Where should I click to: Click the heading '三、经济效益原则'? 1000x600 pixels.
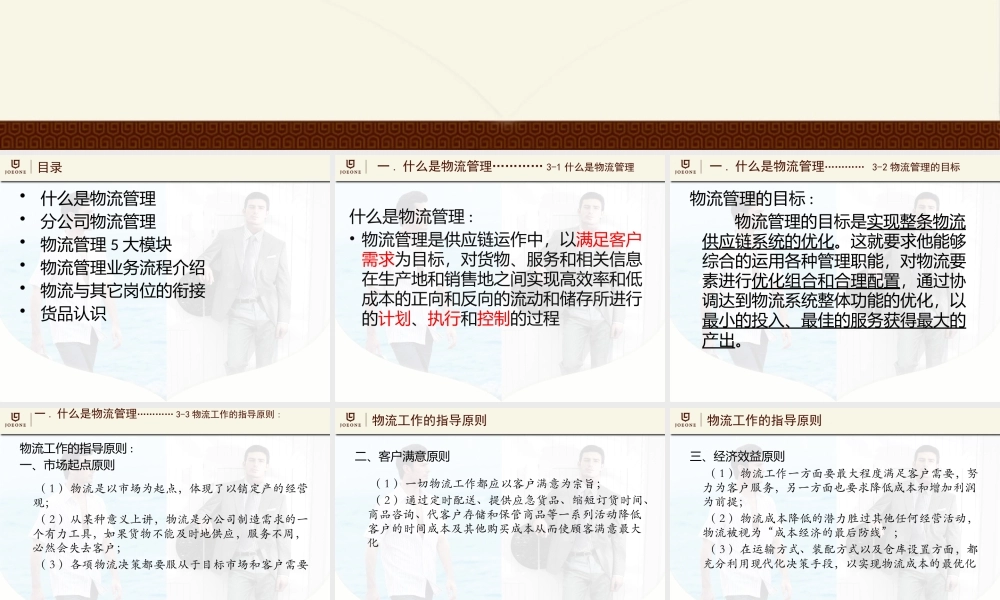(x=737, y=457)
